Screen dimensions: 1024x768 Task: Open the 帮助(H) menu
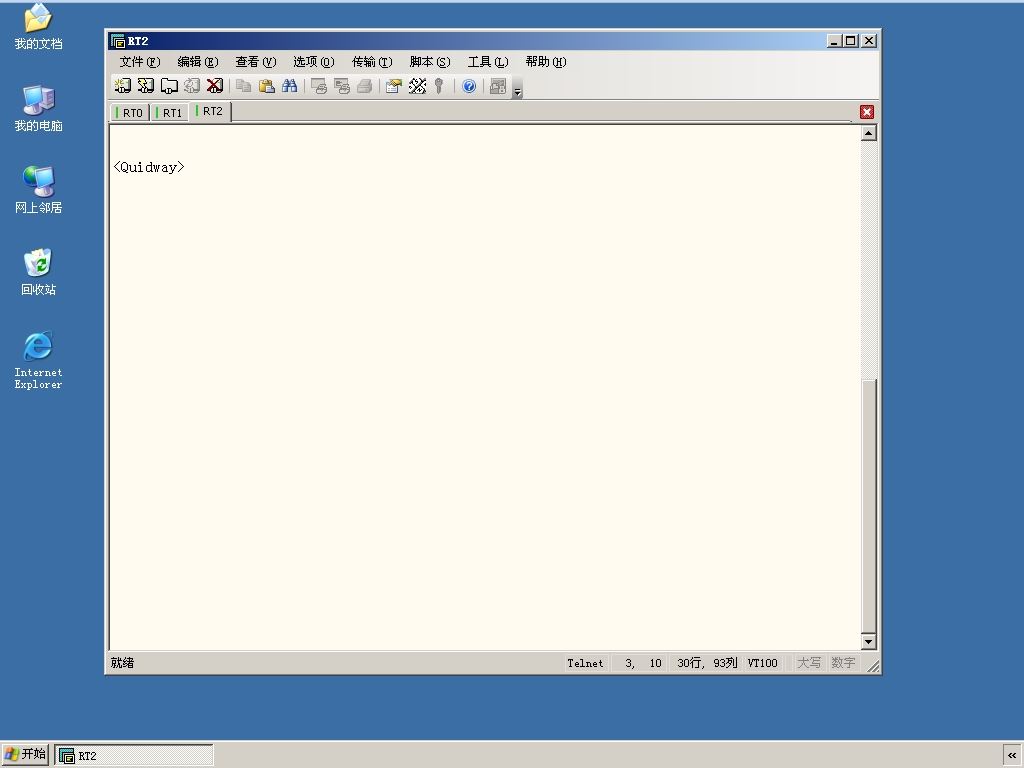point(546,61)
